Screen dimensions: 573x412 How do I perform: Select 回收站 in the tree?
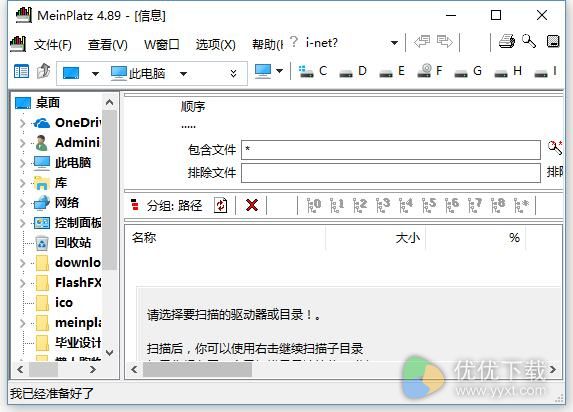(63, 243)
